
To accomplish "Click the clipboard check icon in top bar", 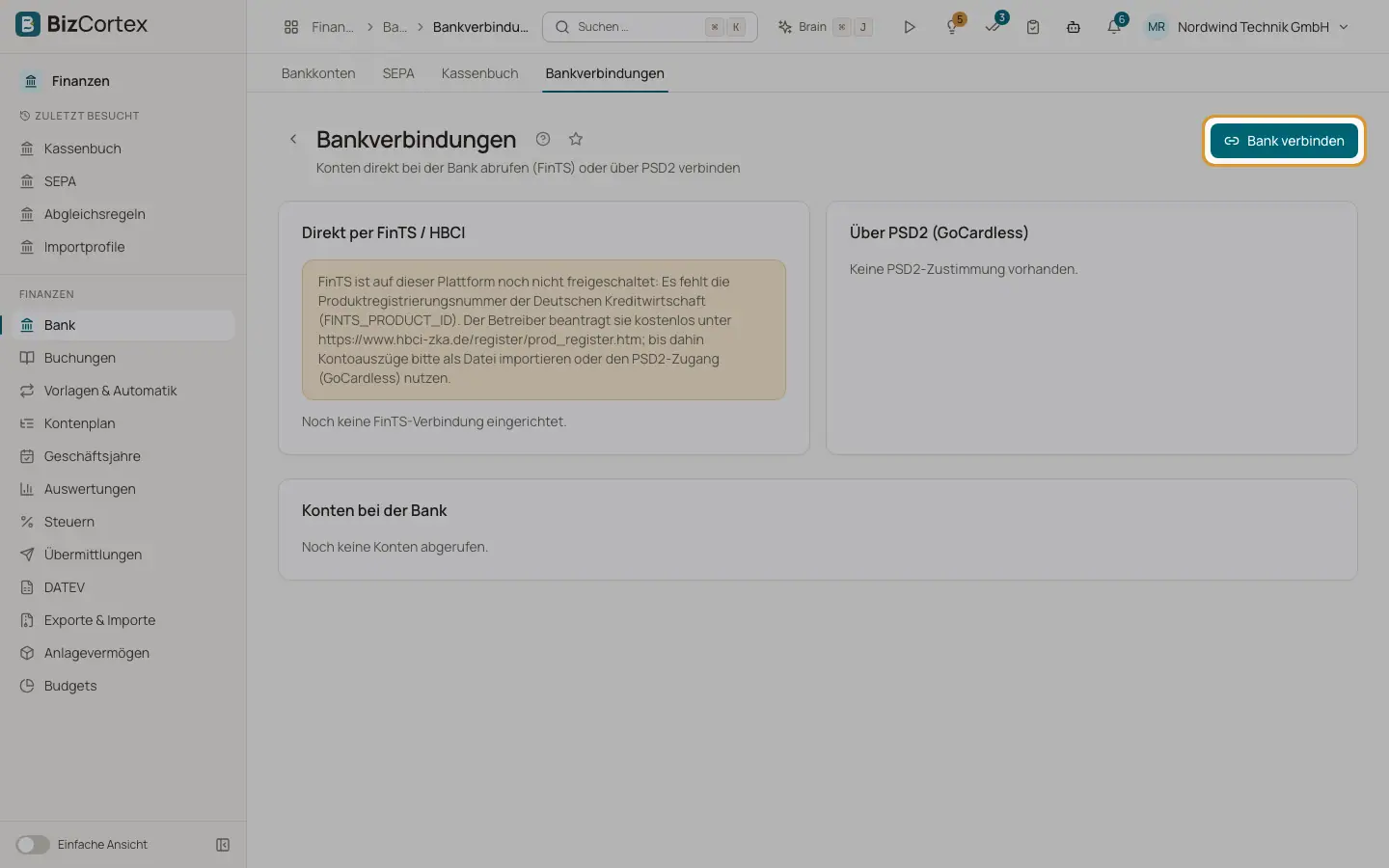I will pos(1033,27).
